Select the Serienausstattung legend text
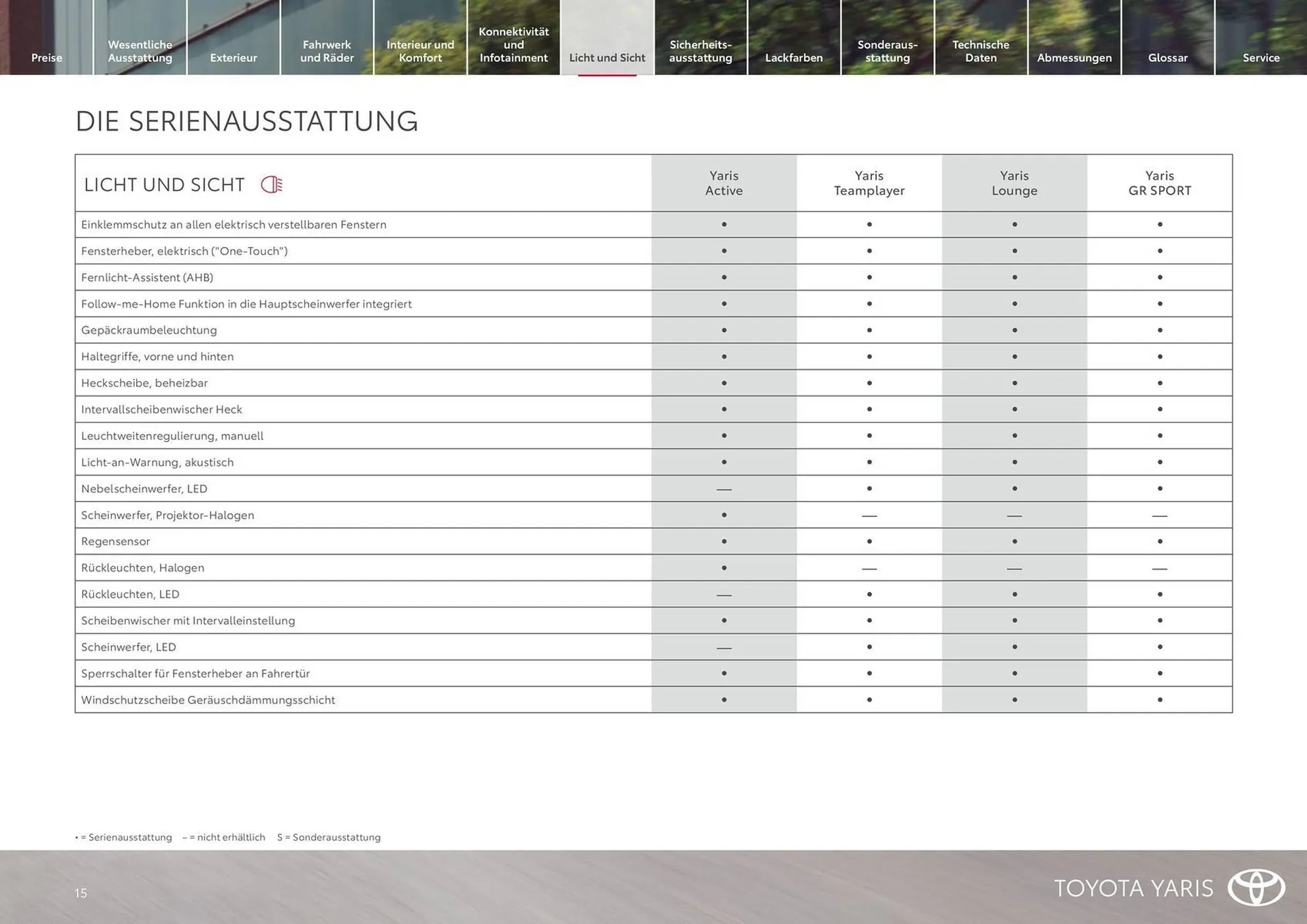Image resolution: width=1307 pixels, height=924 pixels. (124, 837)
